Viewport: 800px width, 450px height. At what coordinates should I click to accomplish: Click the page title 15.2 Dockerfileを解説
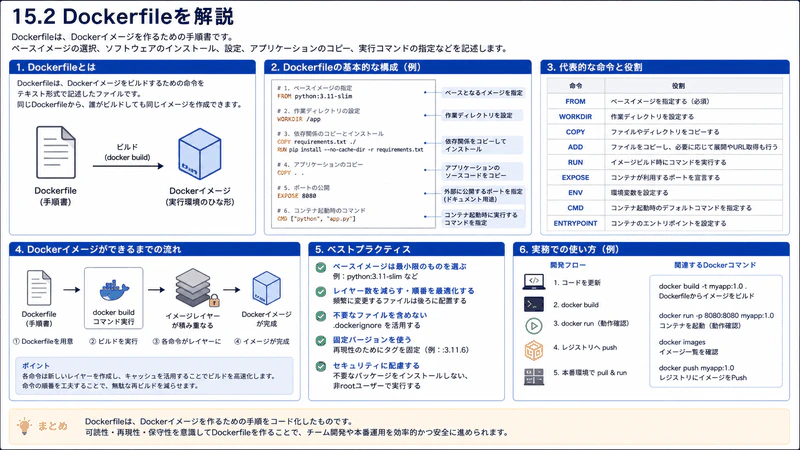tap(122, 17)
